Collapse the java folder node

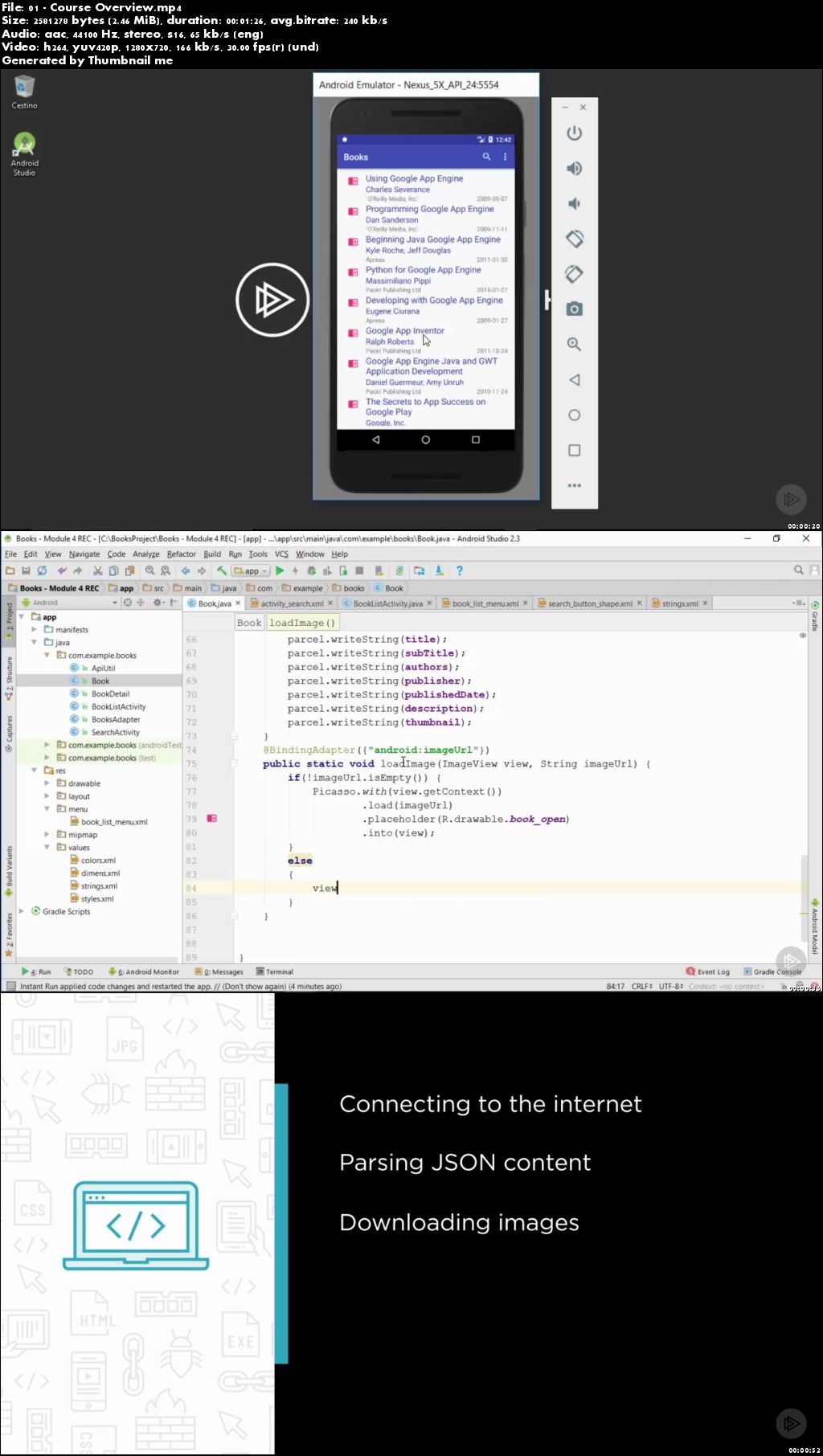pyautogui.click(x=35, y=642)
